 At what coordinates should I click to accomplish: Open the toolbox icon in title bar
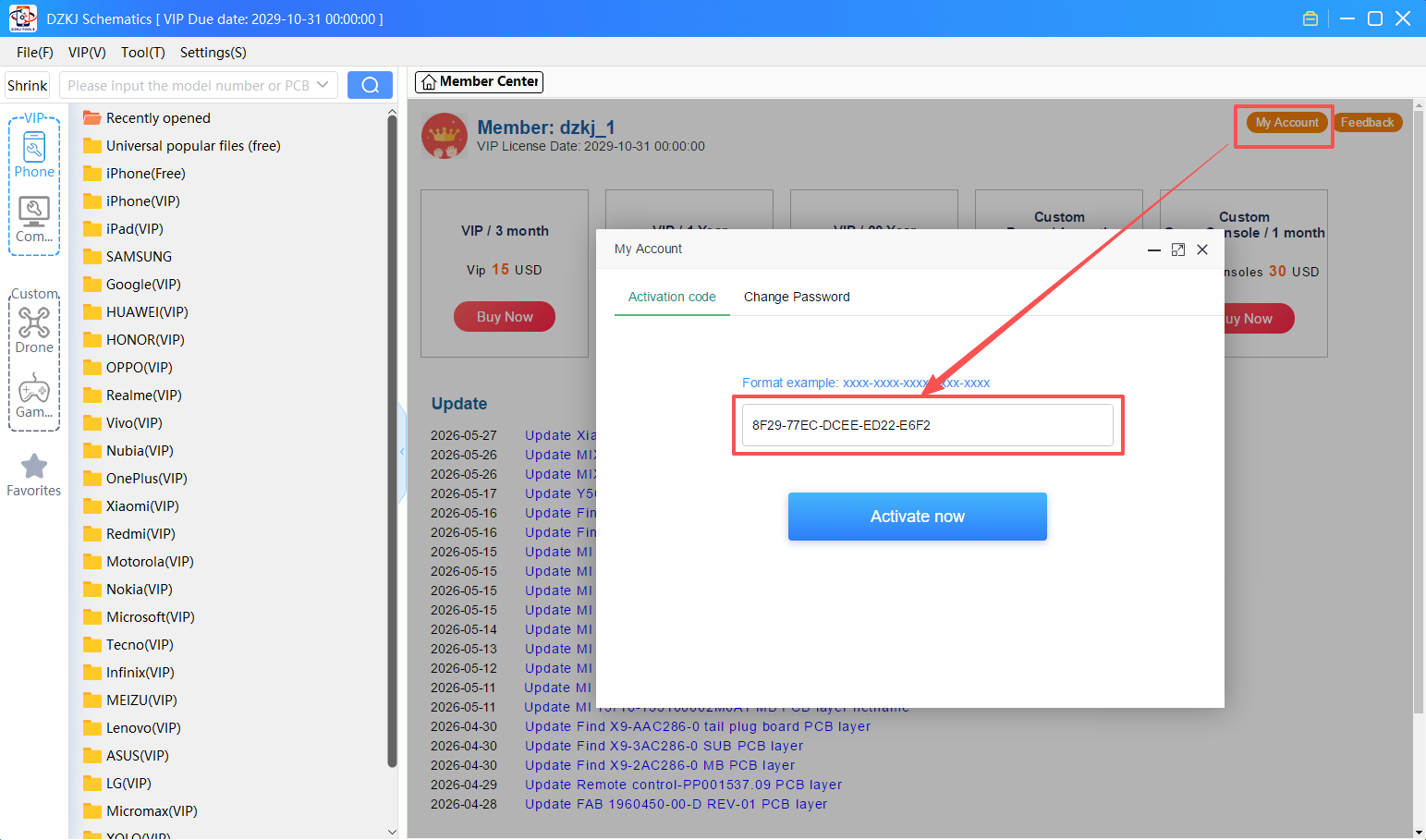[x=1310, y=18]
